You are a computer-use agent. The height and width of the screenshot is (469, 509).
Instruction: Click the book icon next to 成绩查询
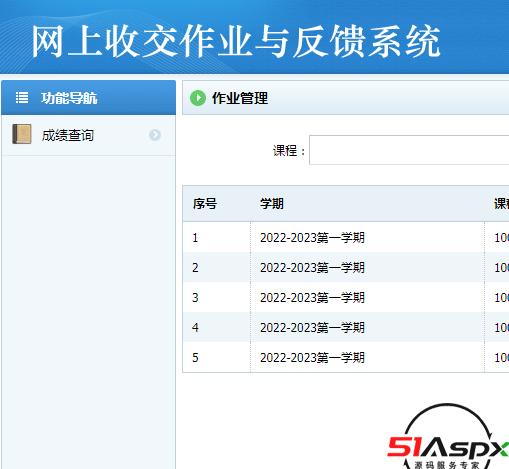(x=22, y=134)
